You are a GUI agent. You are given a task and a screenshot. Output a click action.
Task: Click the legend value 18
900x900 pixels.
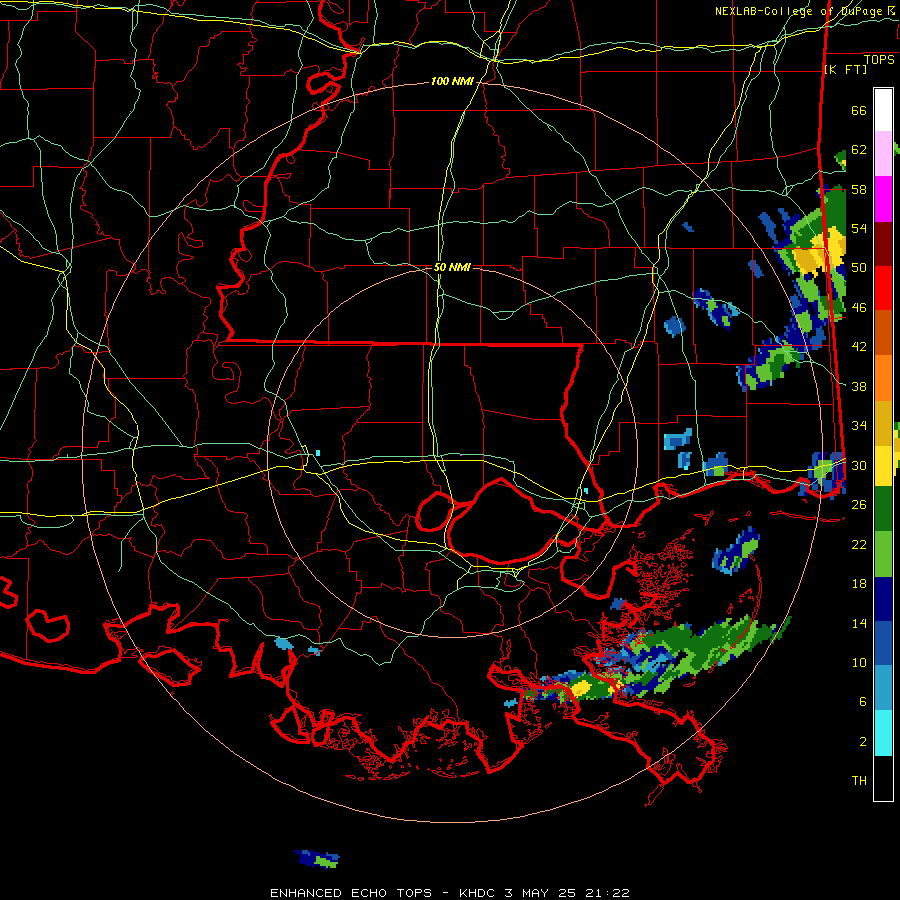pos(859,584)
